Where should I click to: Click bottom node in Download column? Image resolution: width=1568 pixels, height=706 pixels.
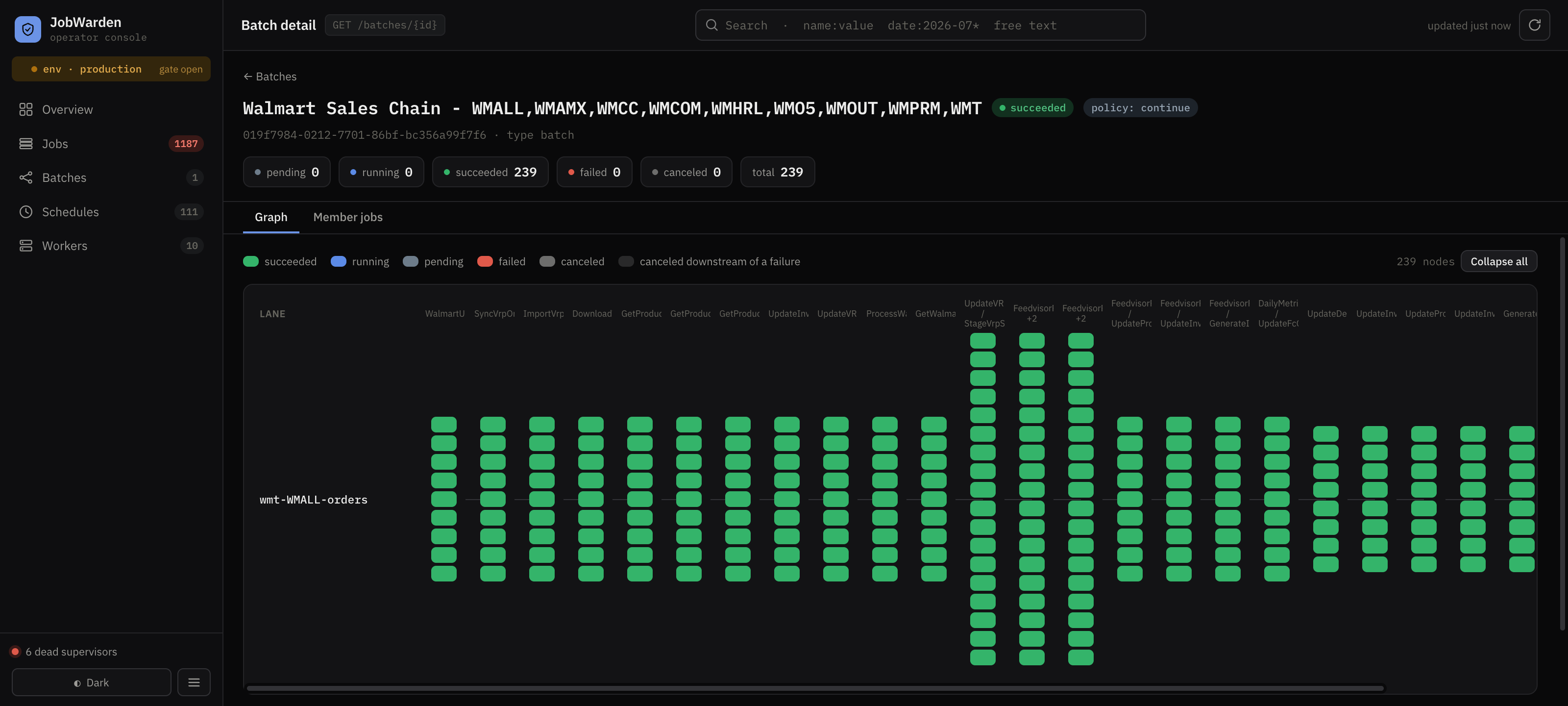pos(590,574)
